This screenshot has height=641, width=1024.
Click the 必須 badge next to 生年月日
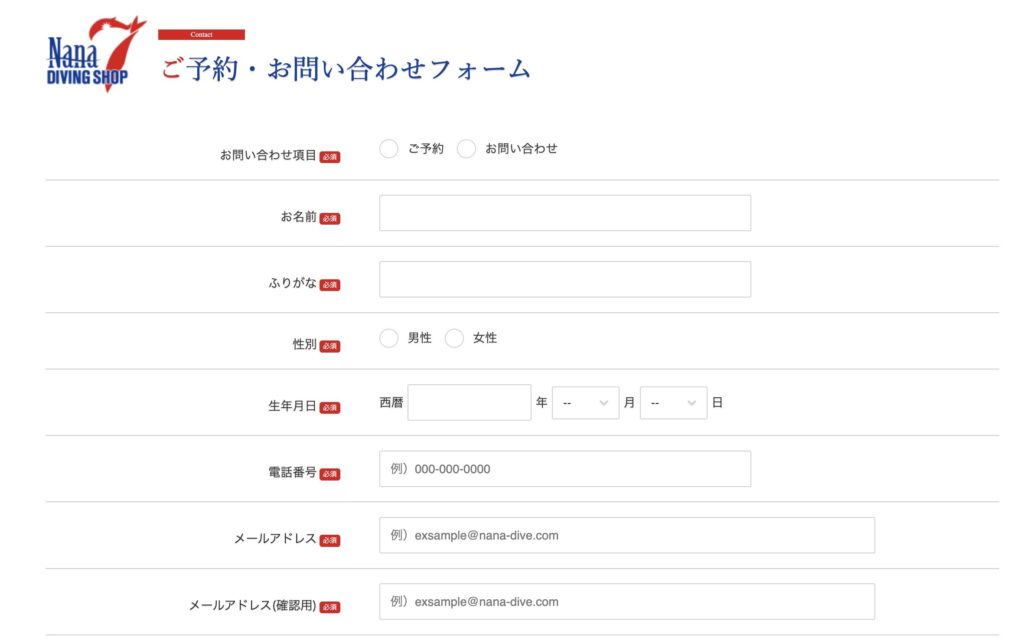[x=330, y=408]
